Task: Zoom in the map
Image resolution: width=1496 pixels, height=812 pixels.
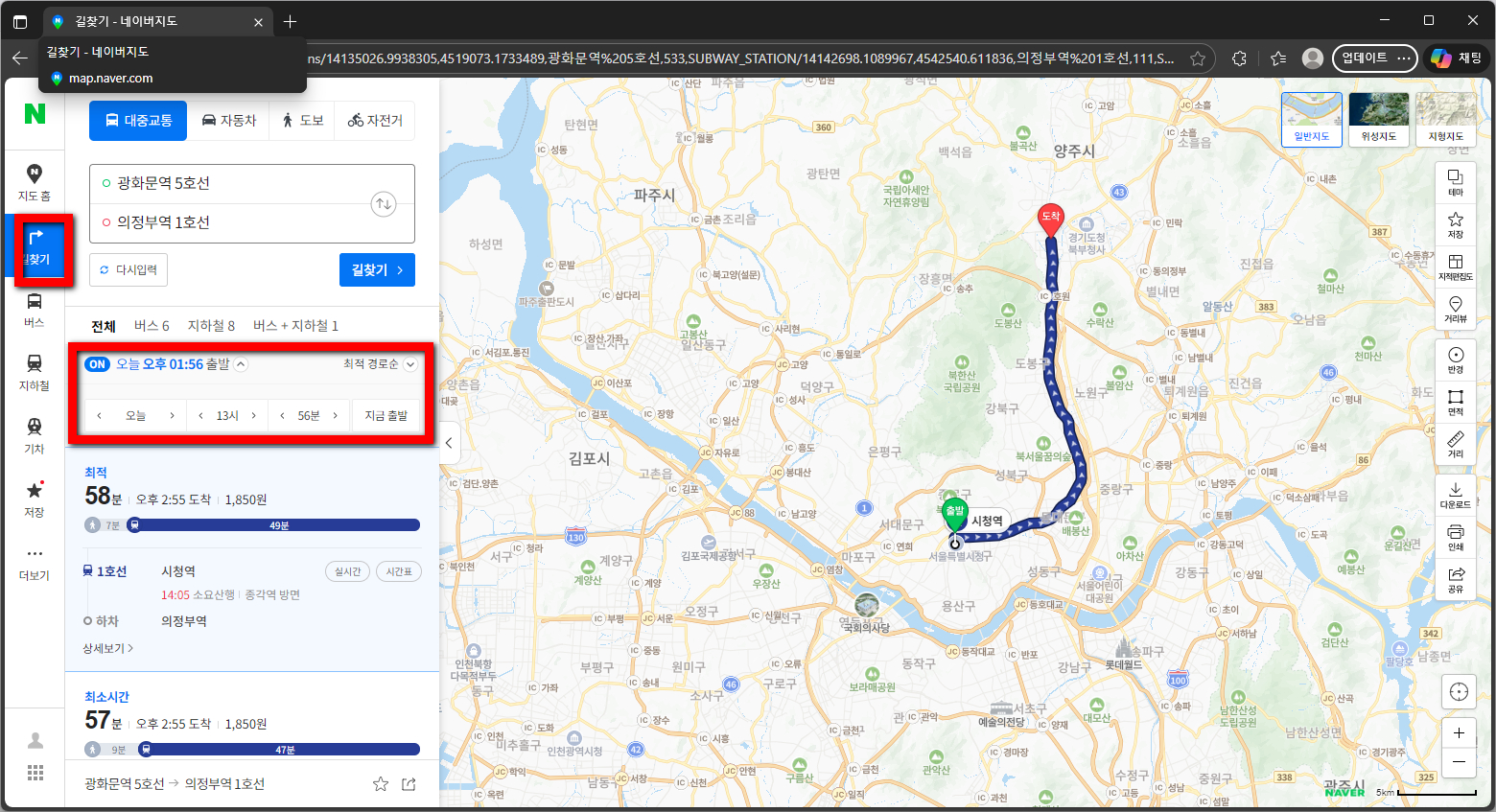Action: 1459,733
